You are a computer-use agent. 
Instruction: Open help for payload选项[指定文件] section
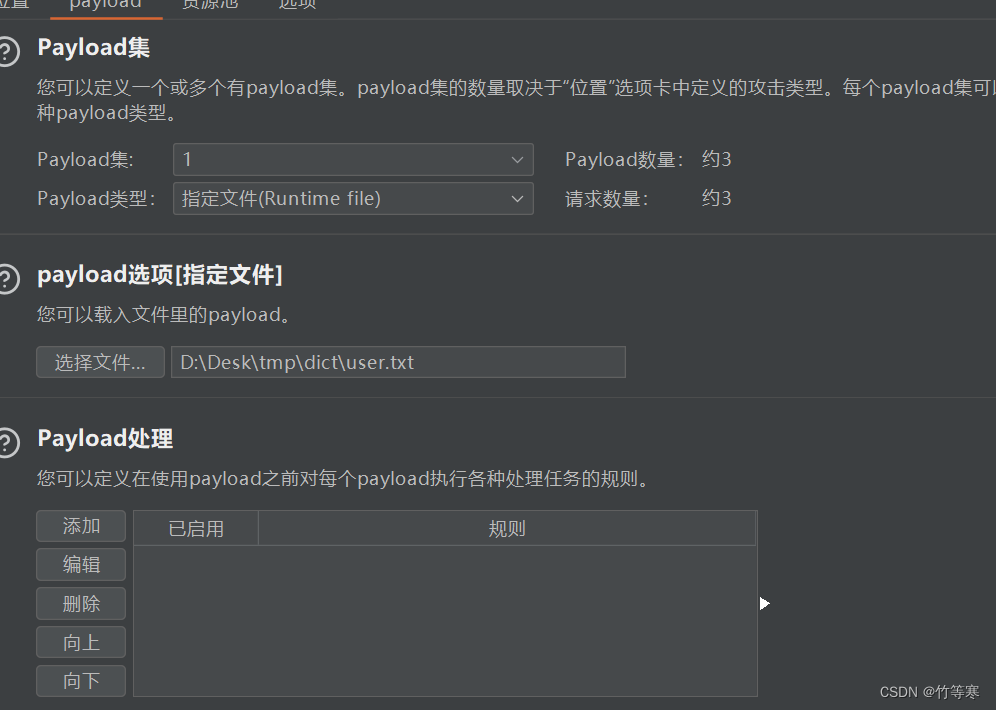[8, 279]
